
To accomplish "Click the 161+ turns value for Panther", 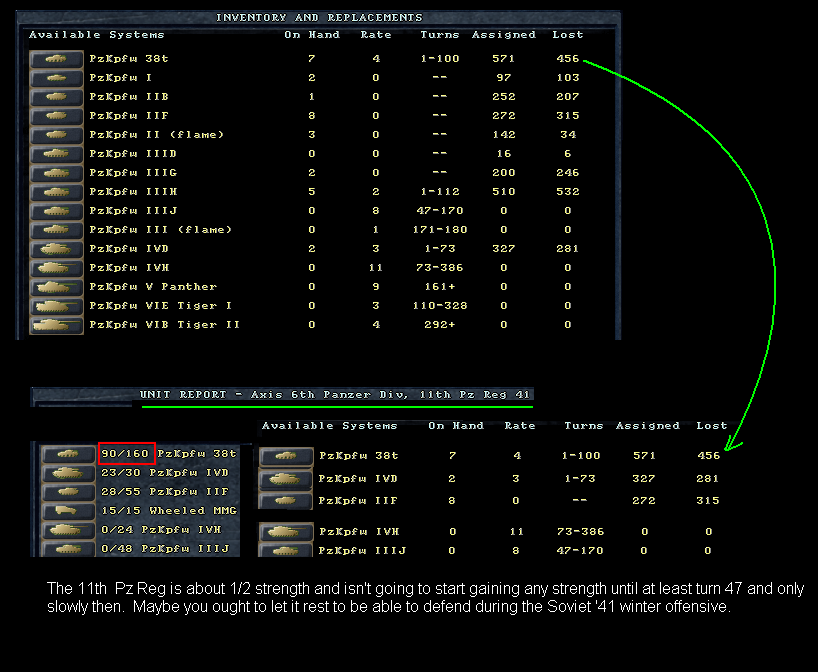I will point(440,287).
